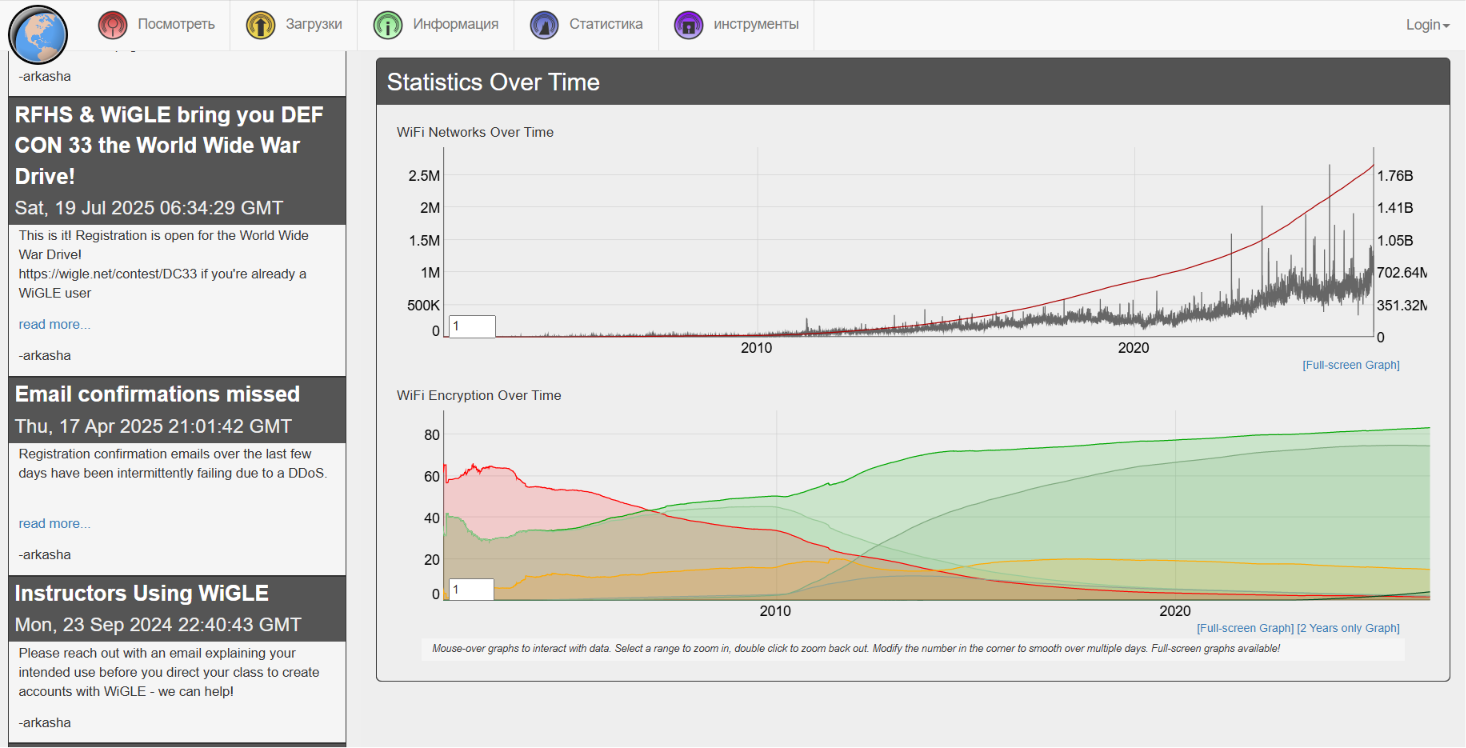Click 2020 on the WiFi Encryption time axis
This screenshot has height=748, width=1466.
point(1175,611)
